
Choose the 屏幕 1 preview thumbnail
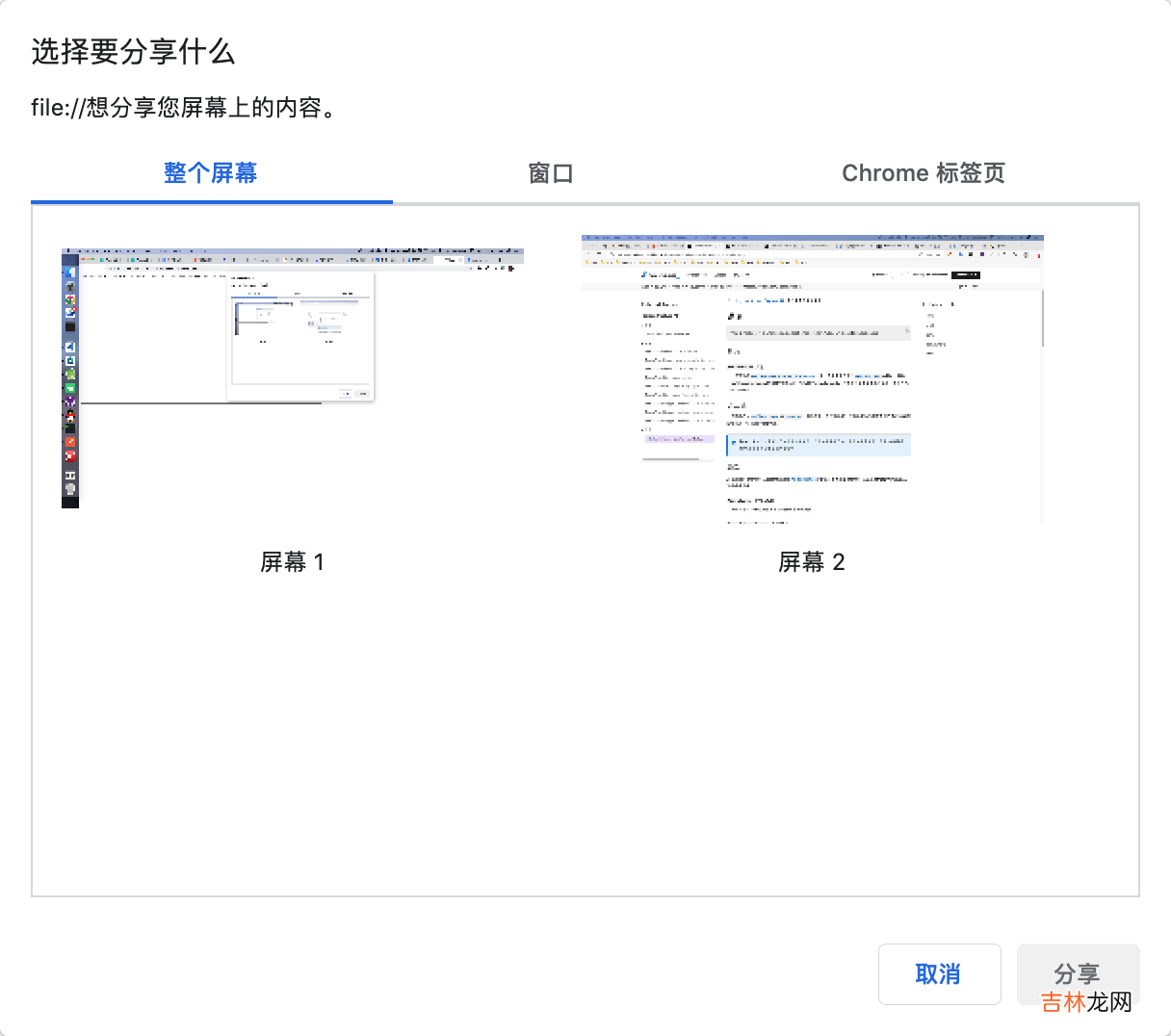(292, 377)
